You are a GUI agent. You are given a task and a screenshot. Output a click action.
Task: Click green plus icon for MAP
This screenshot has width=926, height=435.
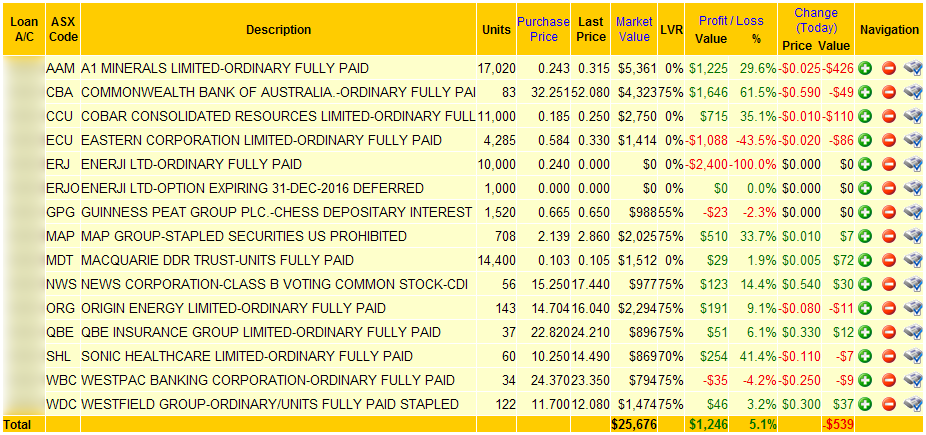pos(866,236)
